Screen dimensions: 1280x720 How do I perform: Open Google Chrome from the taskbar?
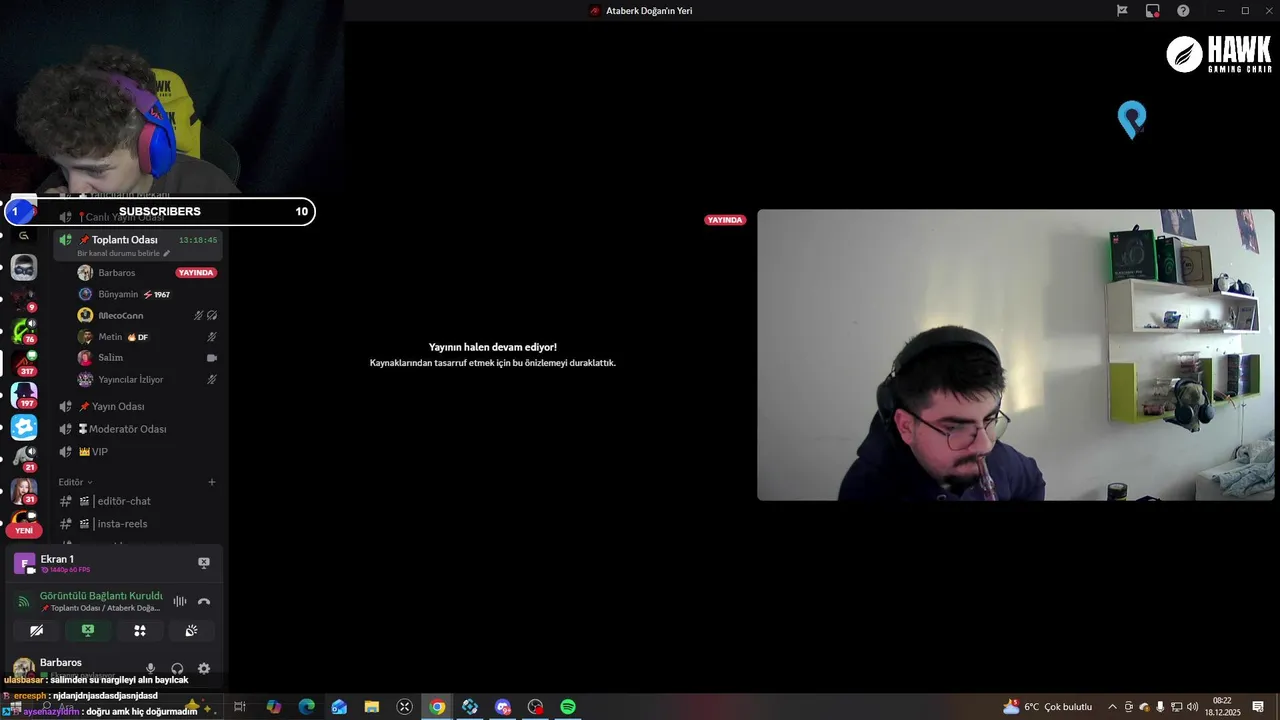437,707
